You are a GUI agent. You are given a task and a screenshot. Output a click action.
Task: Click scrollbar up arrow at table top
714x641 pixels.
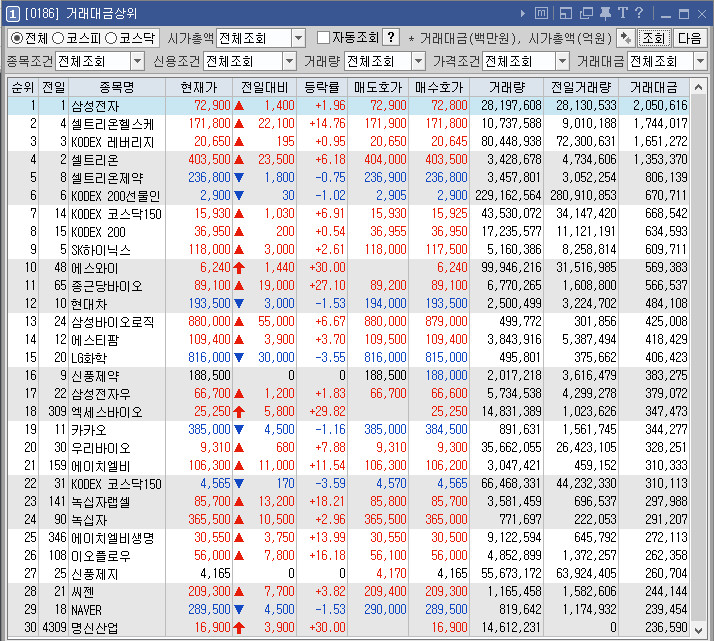point(698,87)
